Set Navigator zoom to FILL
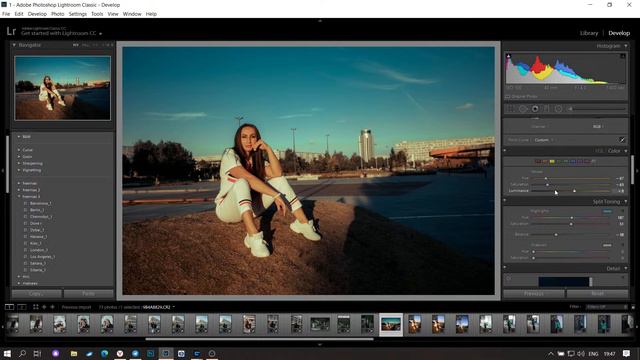 coord(86,45)
